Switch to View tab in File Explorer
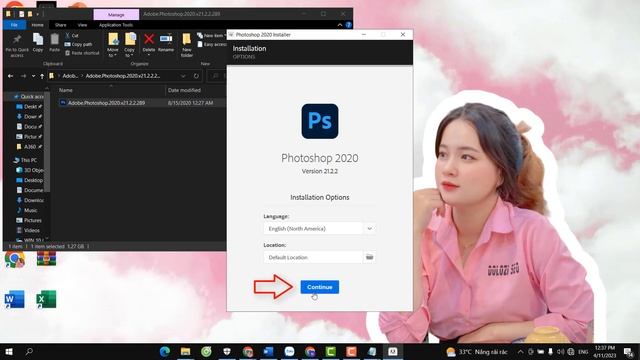Viewport: 640px width, 360px height. 82,25
